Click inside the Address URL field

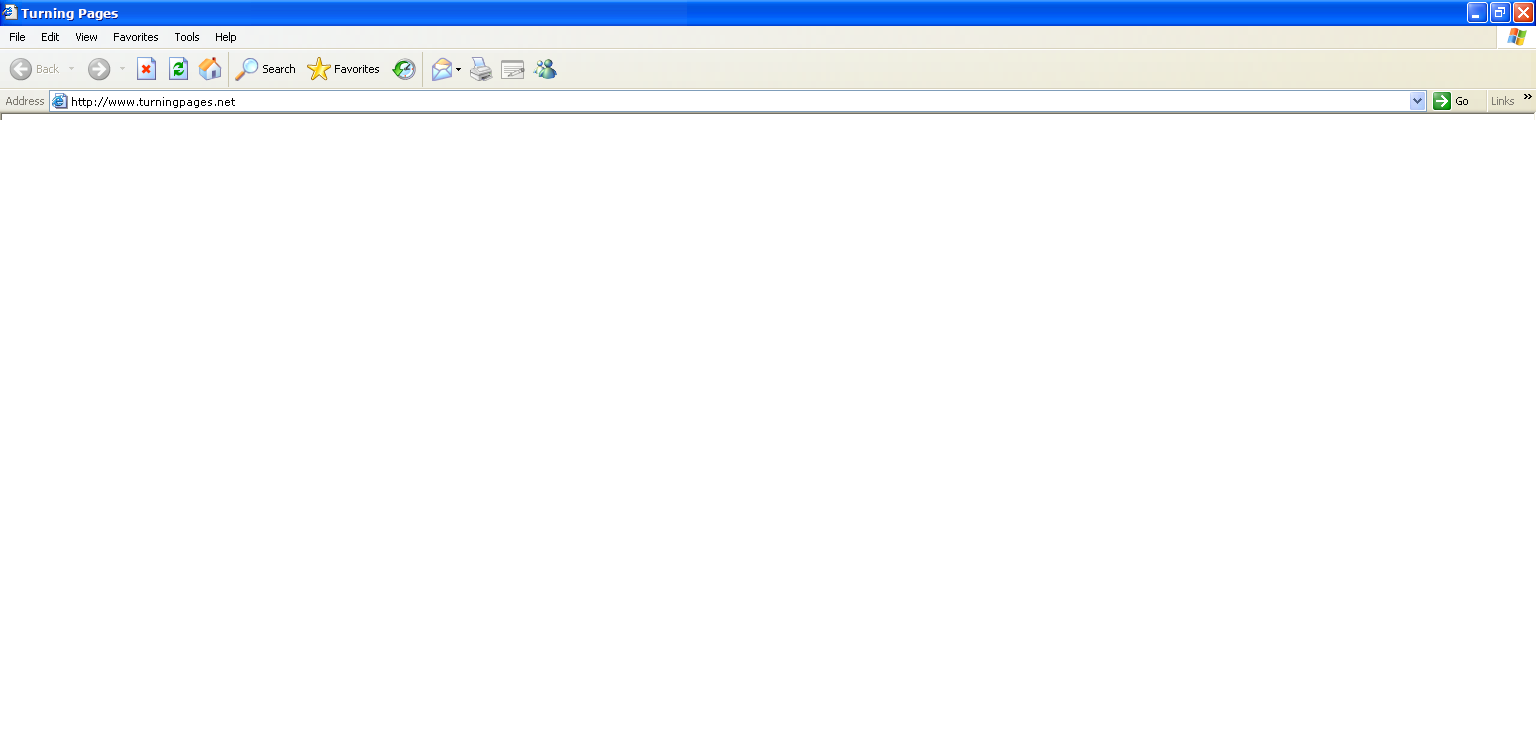700,101
